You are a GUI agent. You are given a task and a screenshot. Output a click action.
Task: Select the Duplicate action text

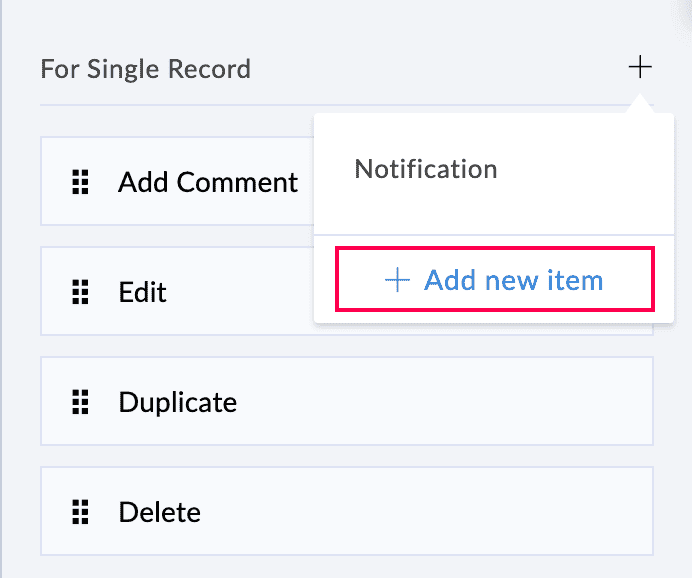click(178, 402)
